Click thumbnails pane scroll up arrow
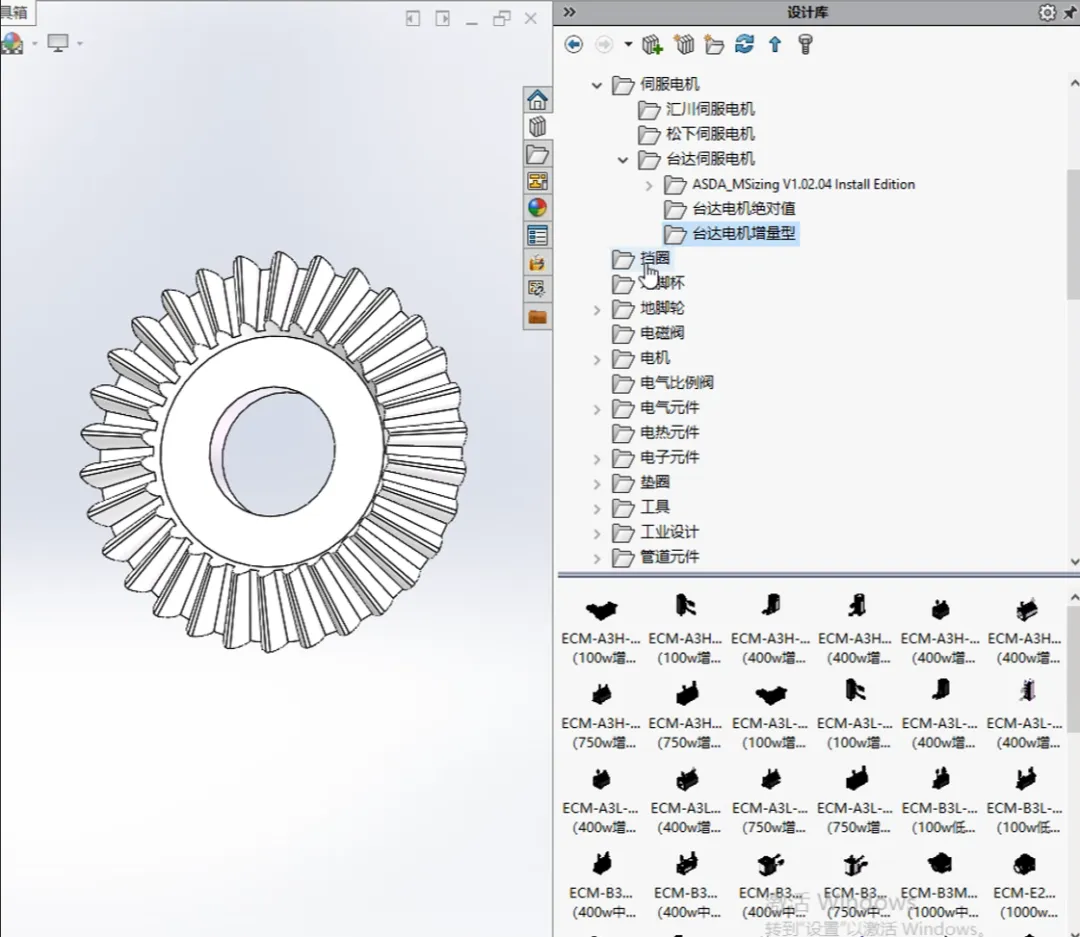1080x937 pixels. (1074, 597)
